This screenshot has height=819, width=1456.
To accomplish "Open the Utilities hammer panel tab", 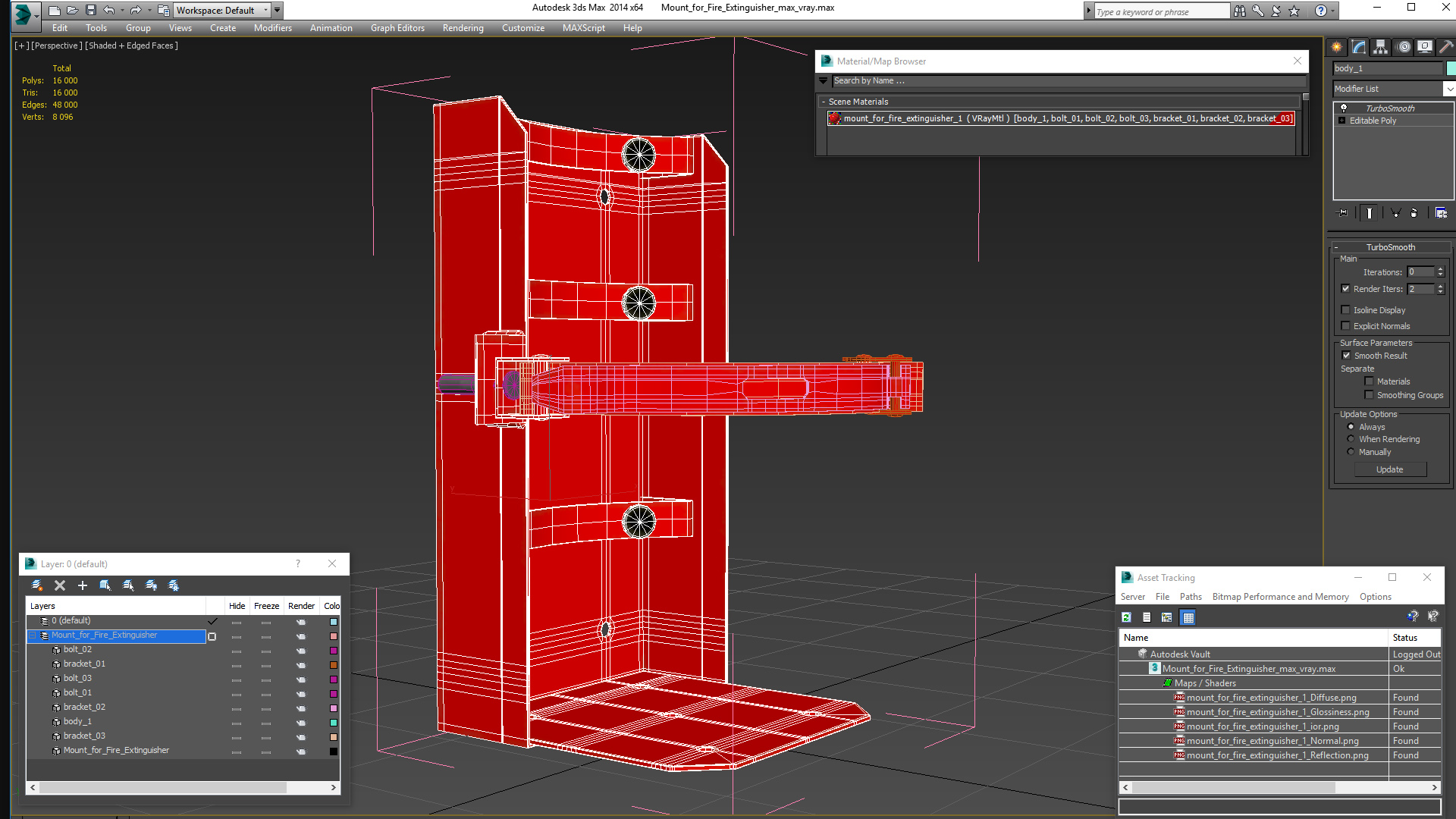I will coord(1446,47).
